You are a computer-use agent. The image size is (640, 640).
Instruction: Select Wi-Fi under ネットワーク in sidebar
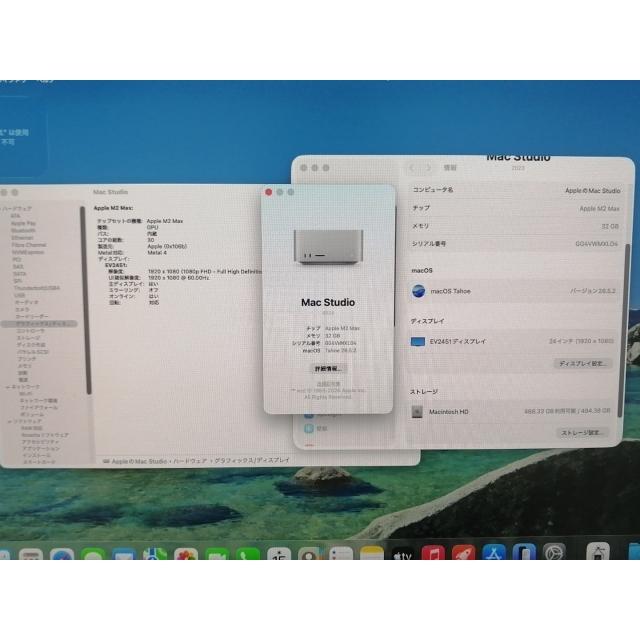[26, 394]
